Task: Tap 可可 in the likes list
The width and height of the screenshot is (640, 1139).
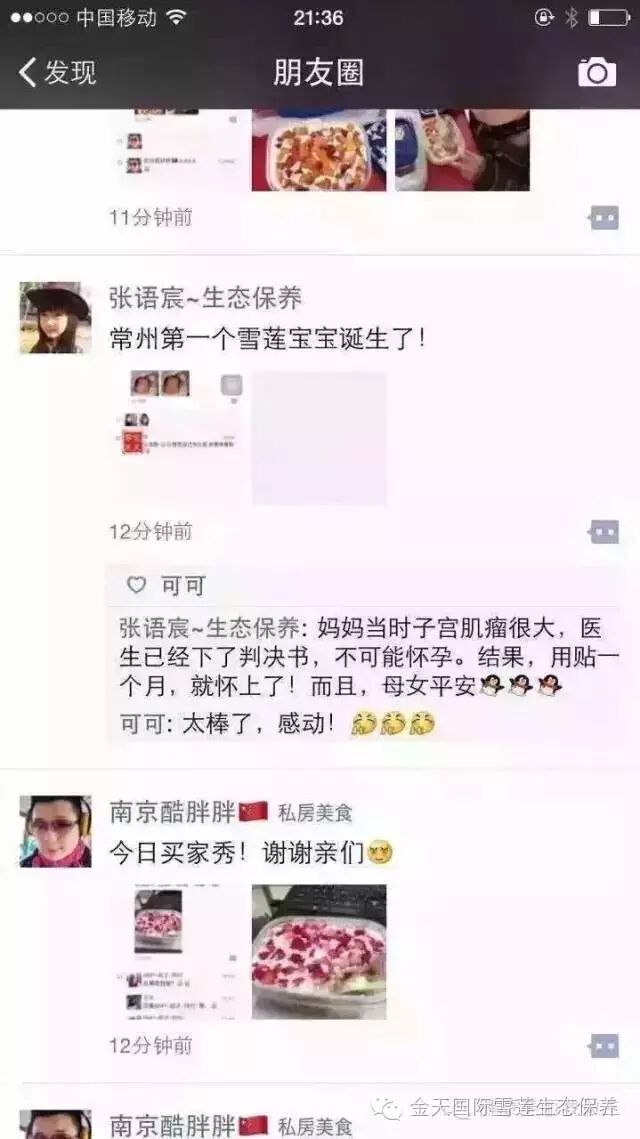Action: (182, 585)
